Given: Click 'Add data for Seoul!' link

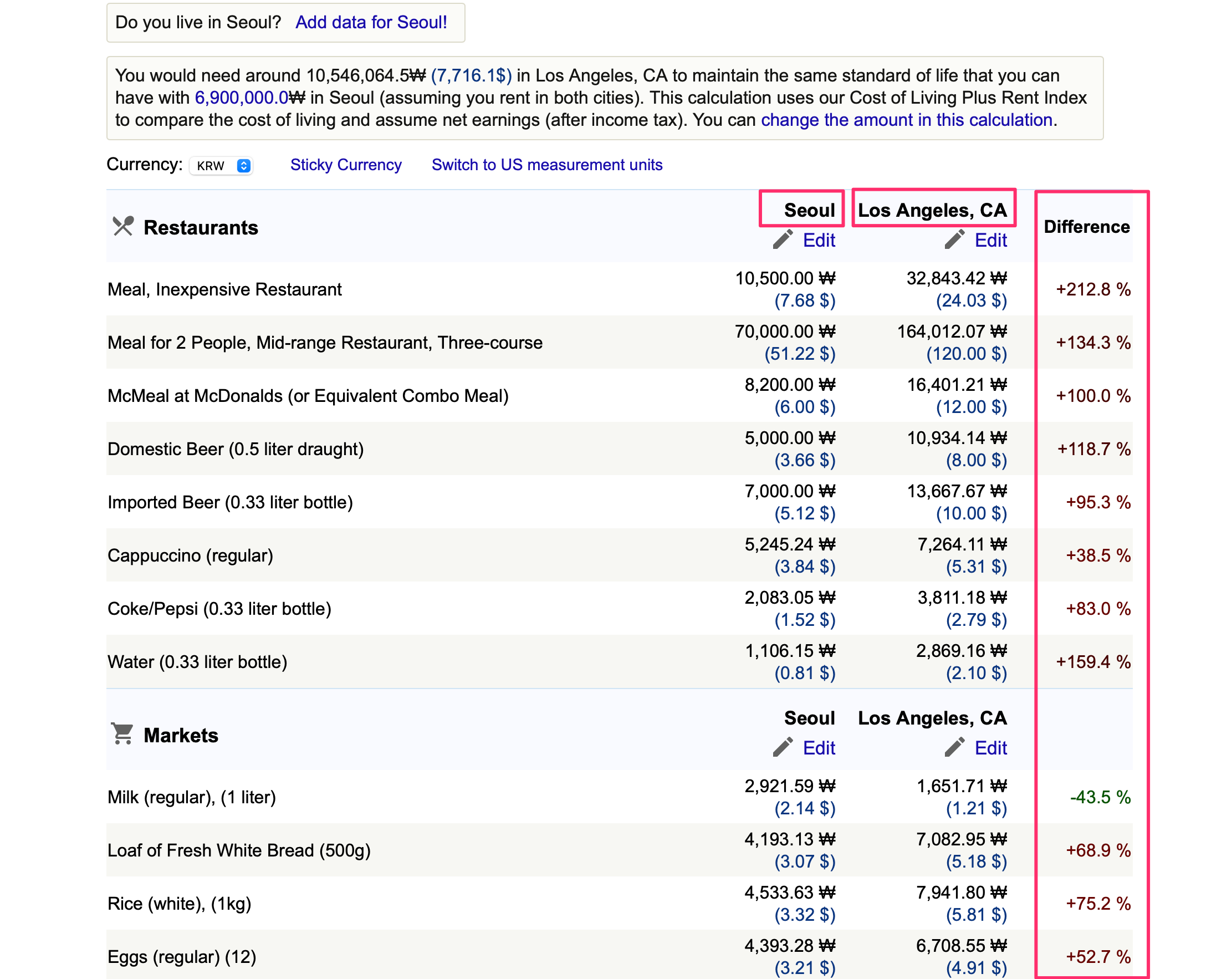Looking at the screenshot, I should [x=371, y=22].
